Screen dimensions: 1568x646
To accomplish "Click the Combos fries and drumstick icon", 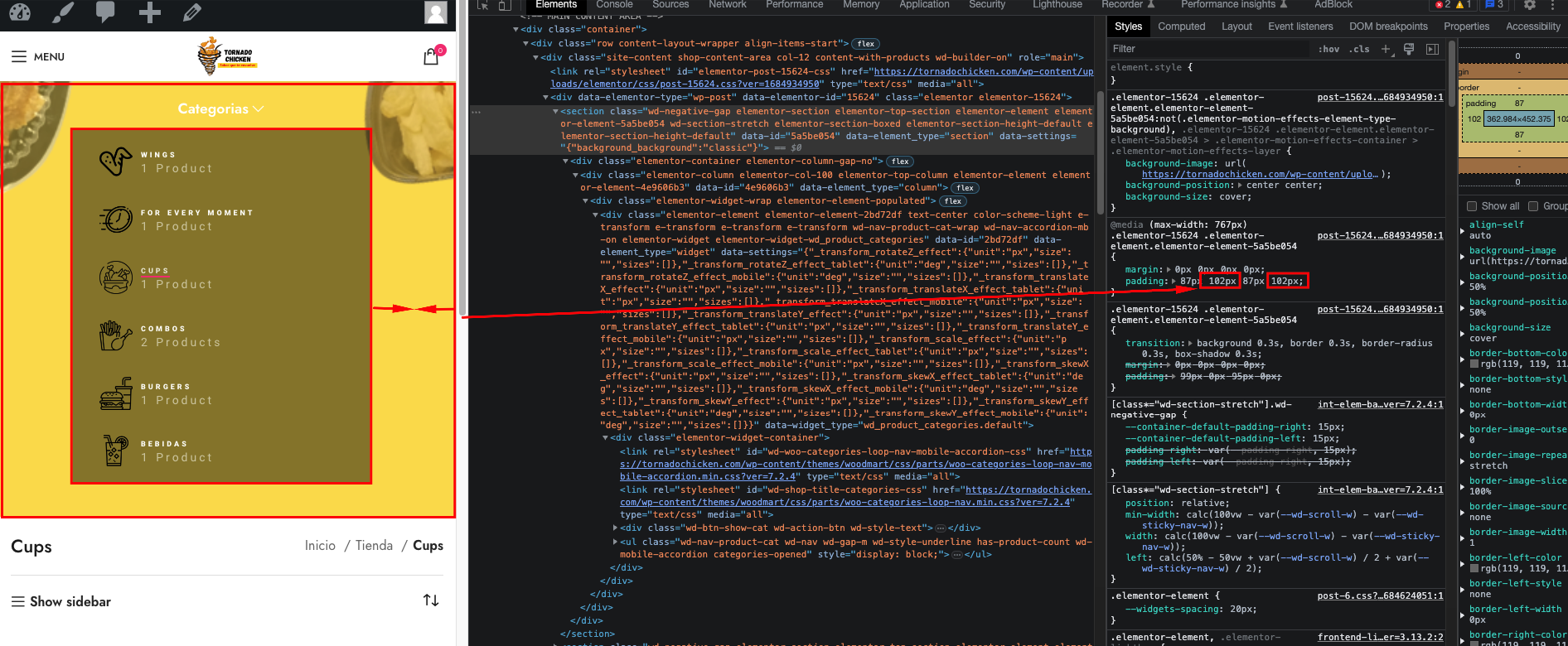I will point(116,335).
